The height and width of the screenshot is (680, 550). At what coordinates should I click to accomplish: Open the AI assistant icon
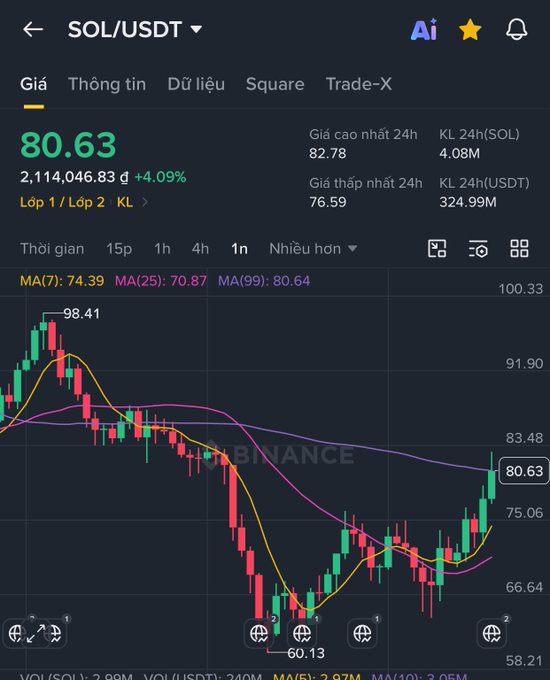[x=424, y=30]
